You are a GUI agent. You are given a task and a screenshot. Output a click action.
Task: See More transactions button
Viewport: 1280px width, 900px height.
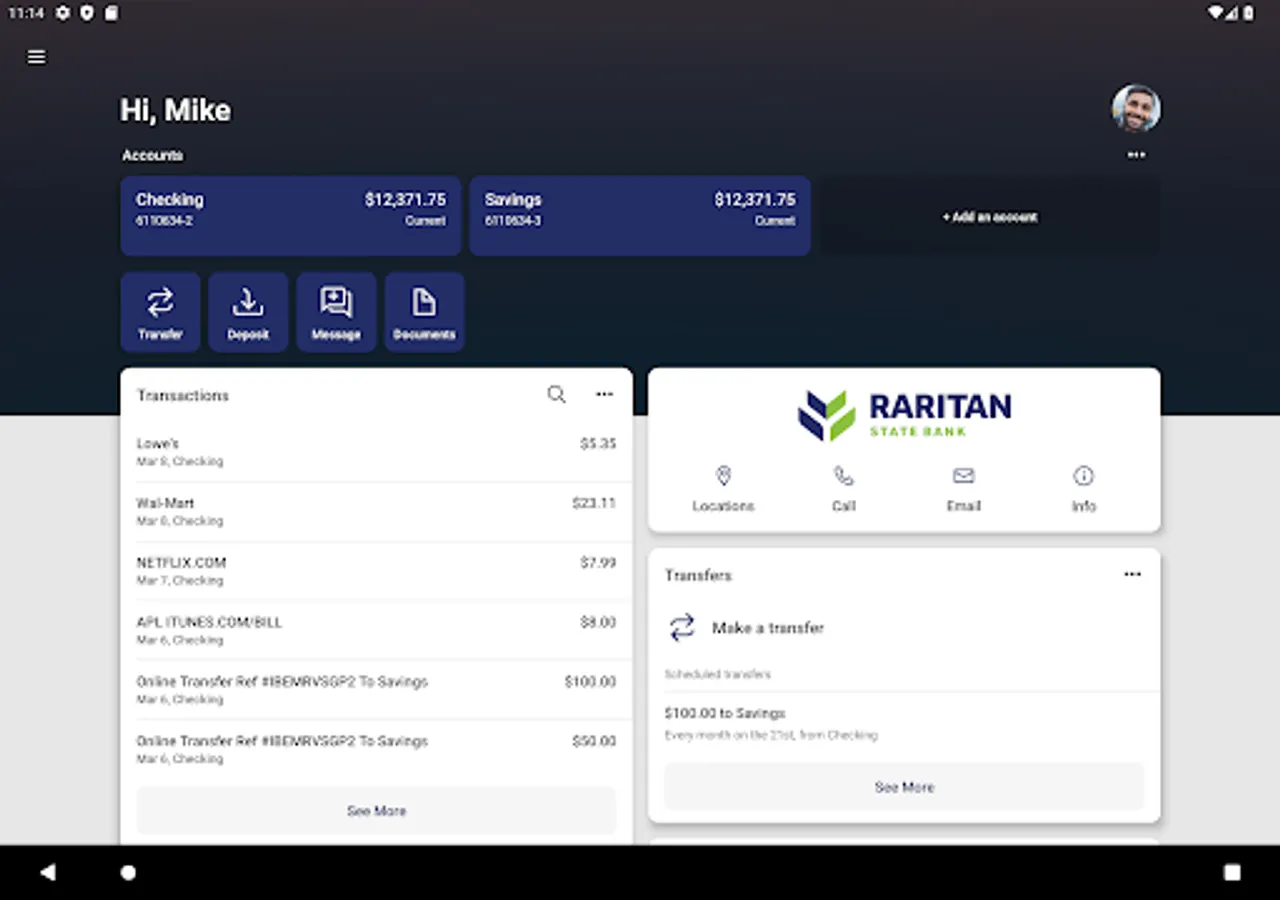click(x=376, y=811)
